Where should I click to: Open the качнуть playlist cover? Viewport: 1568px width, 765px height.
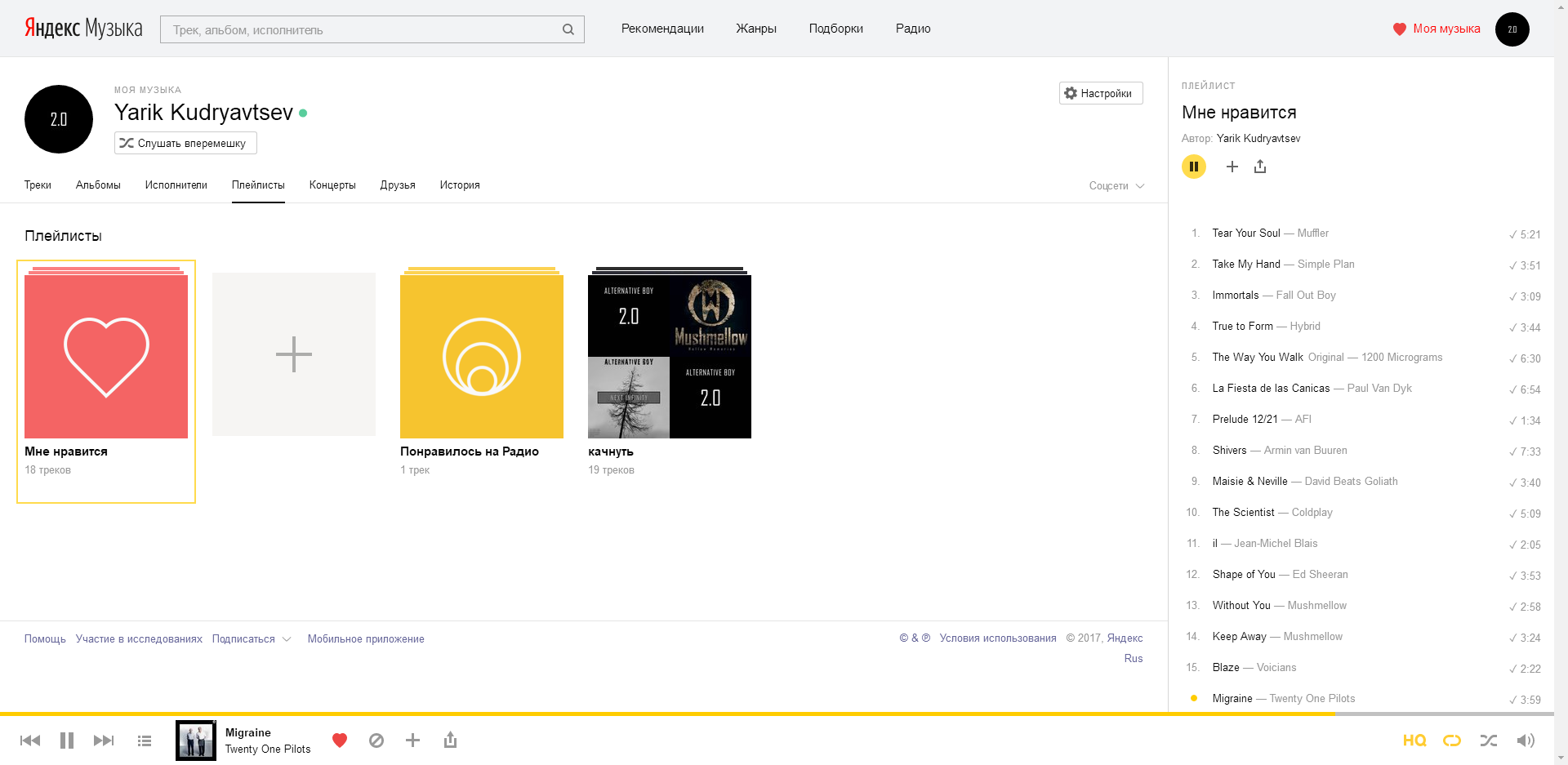click(x=670, y=357)
